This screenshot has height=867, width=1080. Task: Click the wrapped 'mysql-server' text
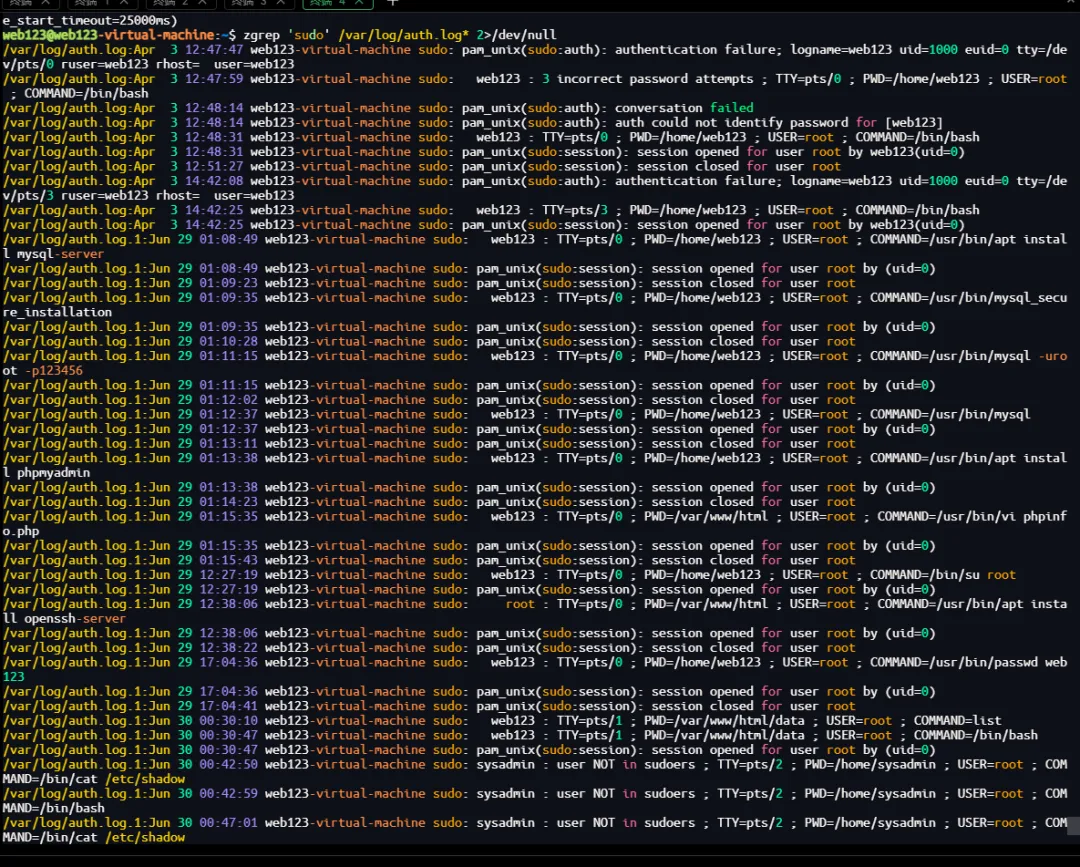[60, 253]
